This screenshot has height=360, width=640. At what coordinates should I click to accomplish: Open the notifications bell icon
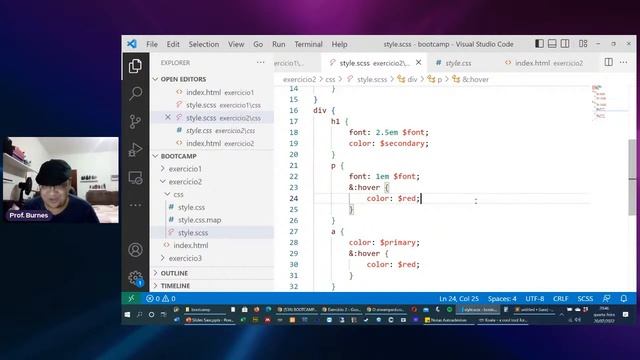coord(624,298)
